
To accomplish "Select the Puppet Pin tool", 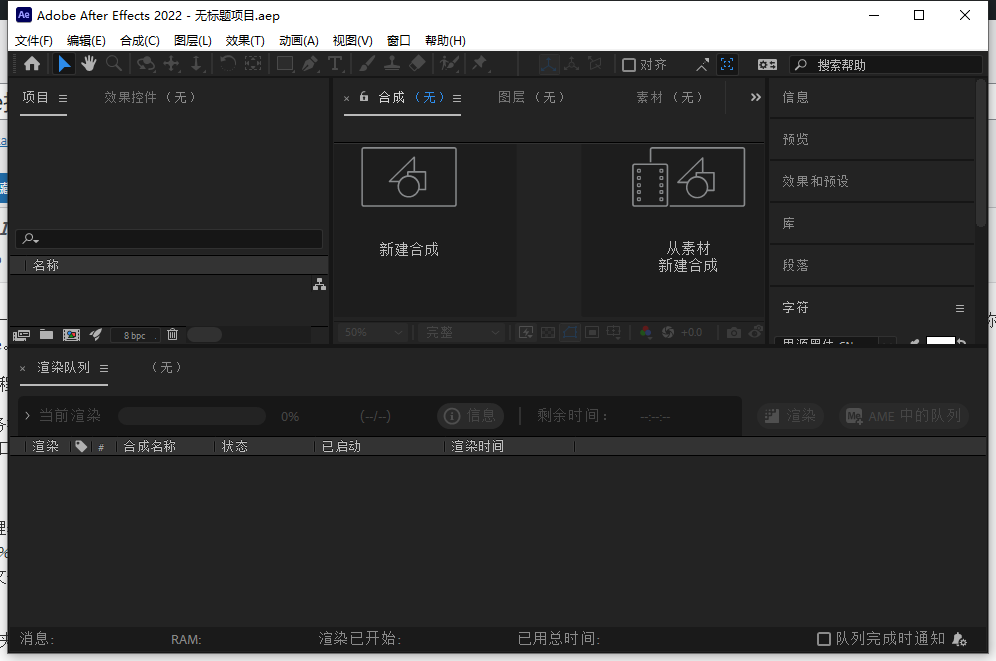I will coord(480,63).
